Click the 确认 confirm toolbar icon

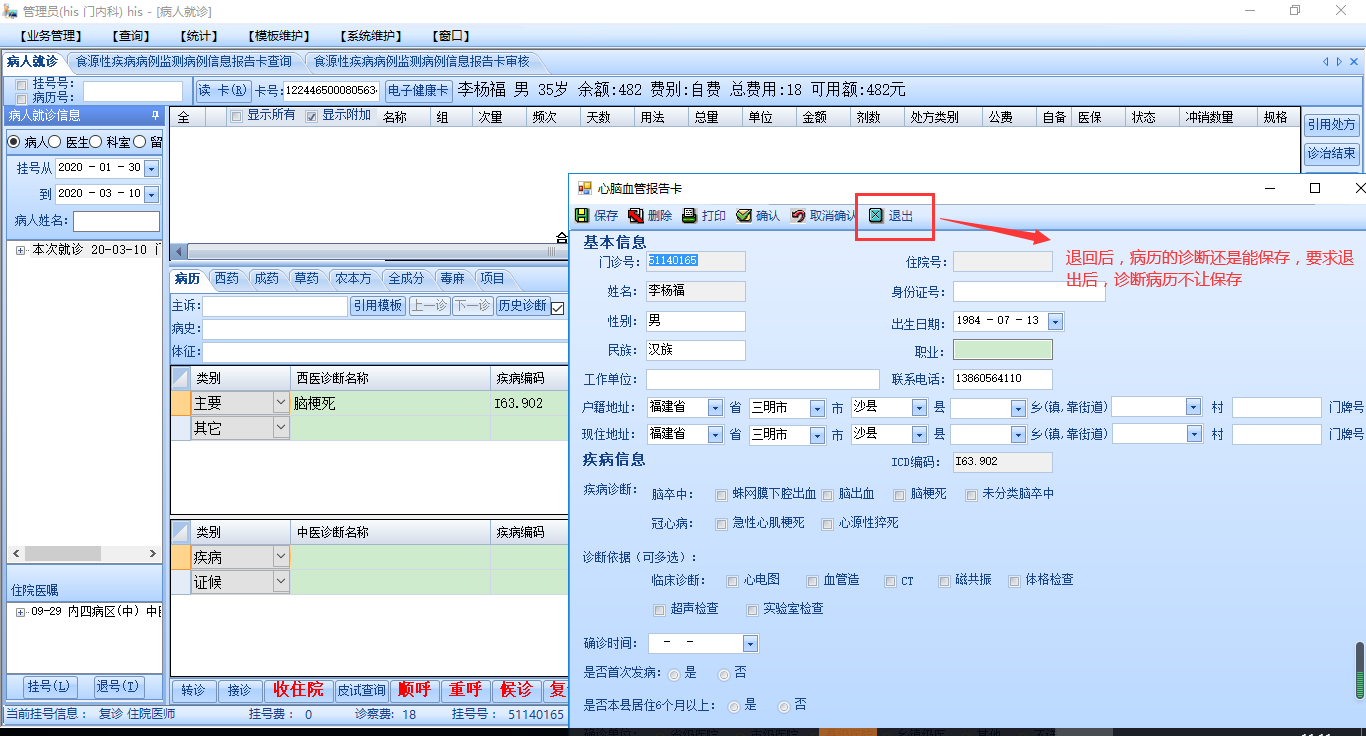tap(743, 215)
